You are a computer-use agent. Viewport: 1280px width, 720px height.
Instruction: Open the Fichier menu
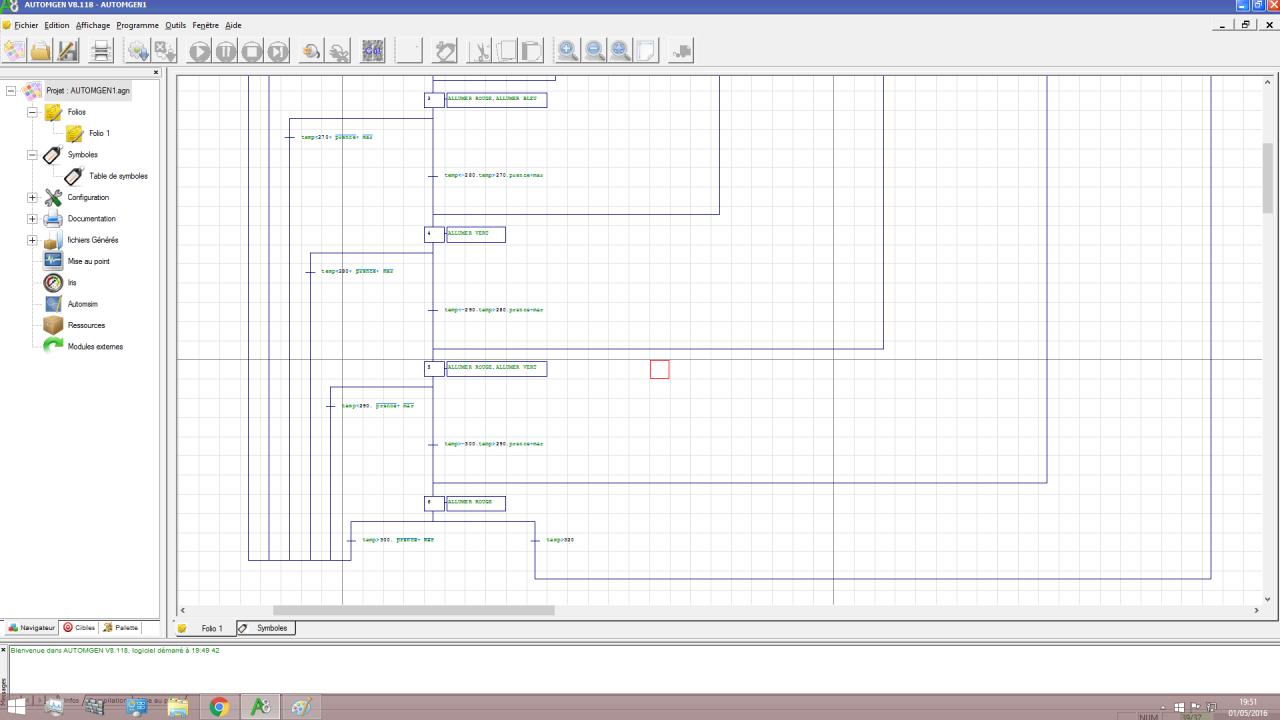[26, 25]
